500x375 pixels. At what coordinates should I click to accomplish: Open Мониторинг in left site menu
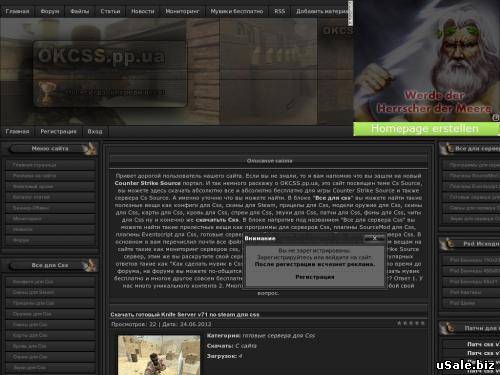click(x=51, y=219)
